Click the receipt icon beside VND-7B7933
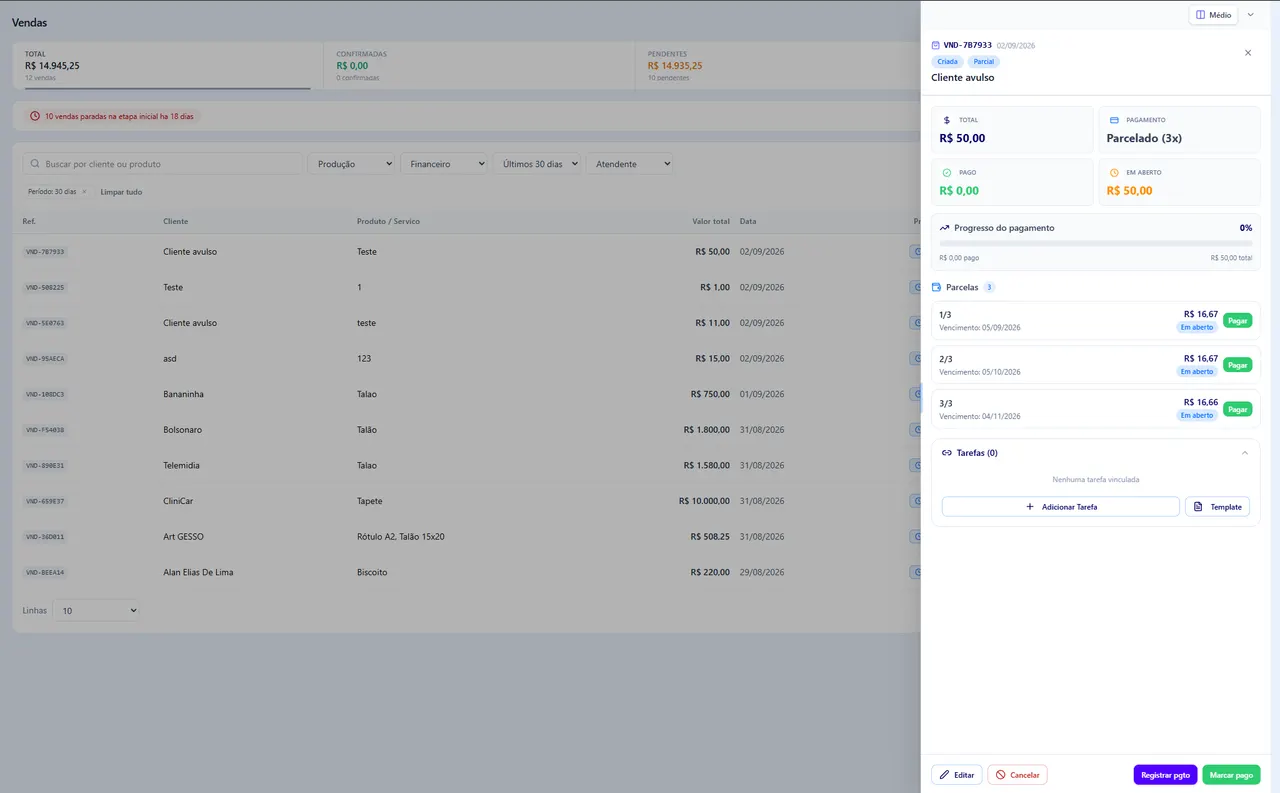1280x793 pixels. pyautogui.click(x=935, y=45)
